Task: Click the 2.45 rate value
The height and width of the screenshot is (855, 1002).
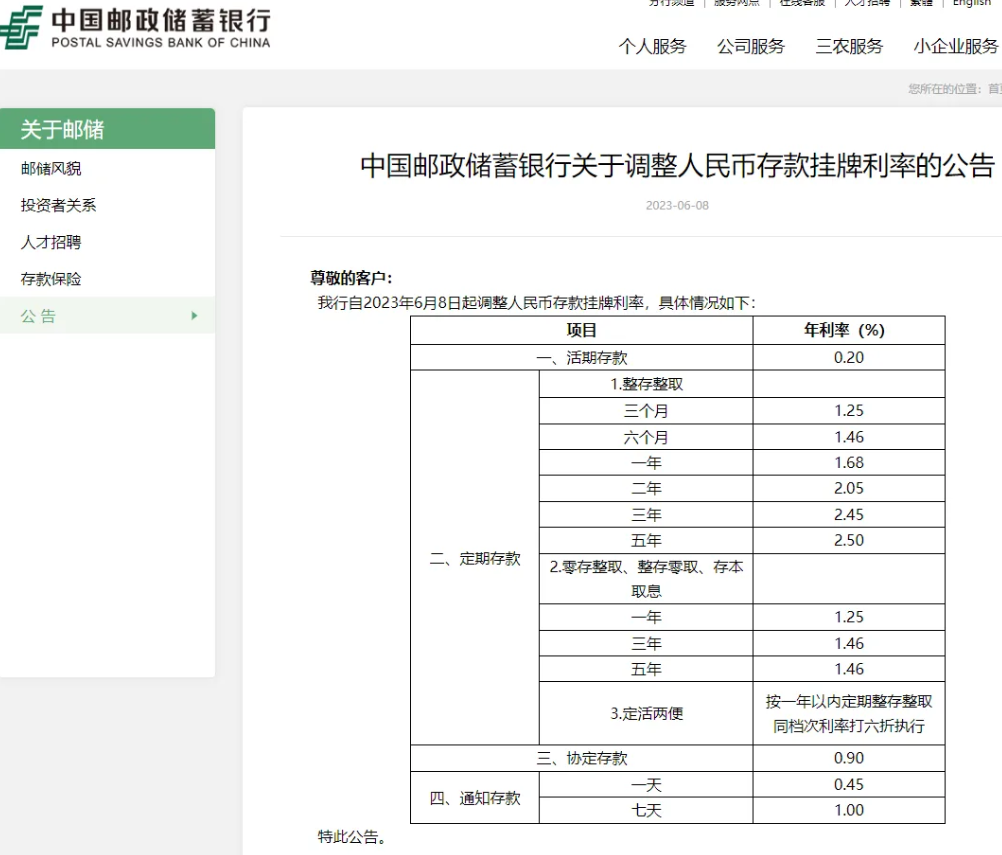Action: [849, 514]
